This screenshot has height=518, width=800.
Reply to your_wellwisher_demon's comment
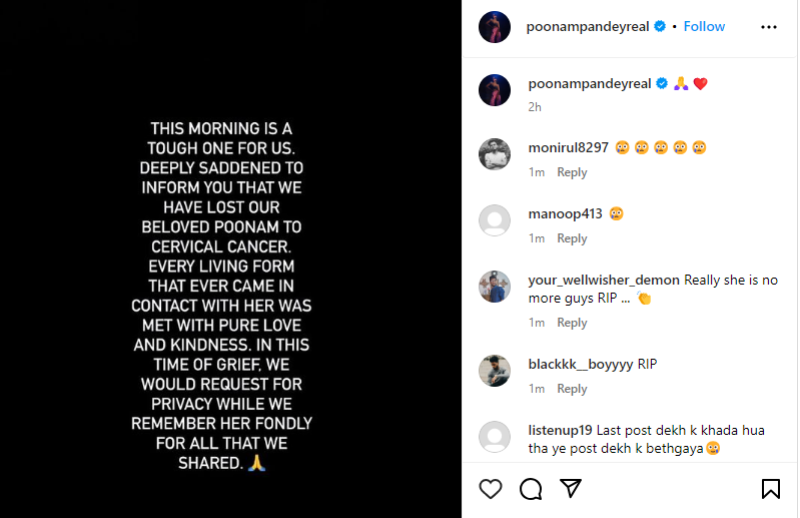[572, 323]
